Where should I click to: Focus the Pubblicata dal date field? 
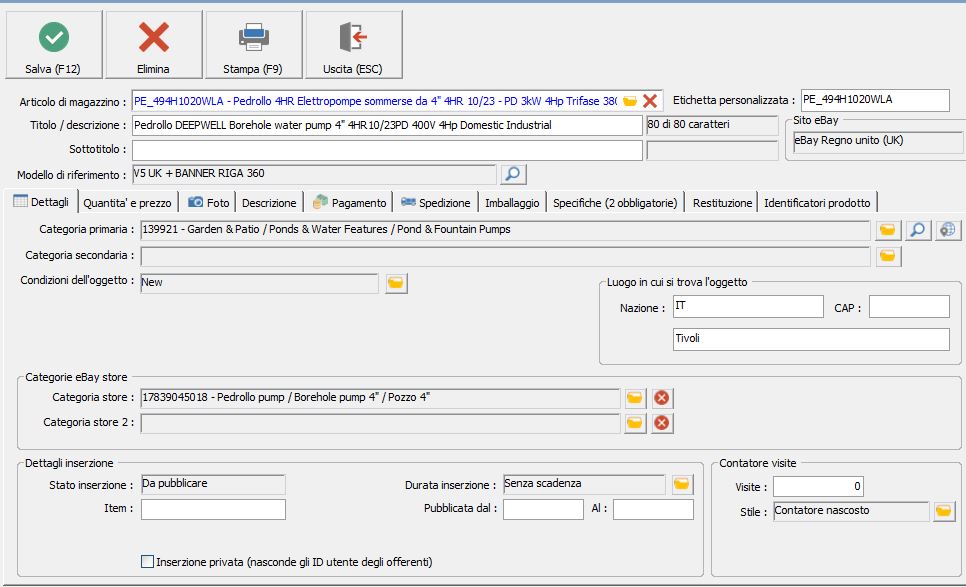coord(543,509)
